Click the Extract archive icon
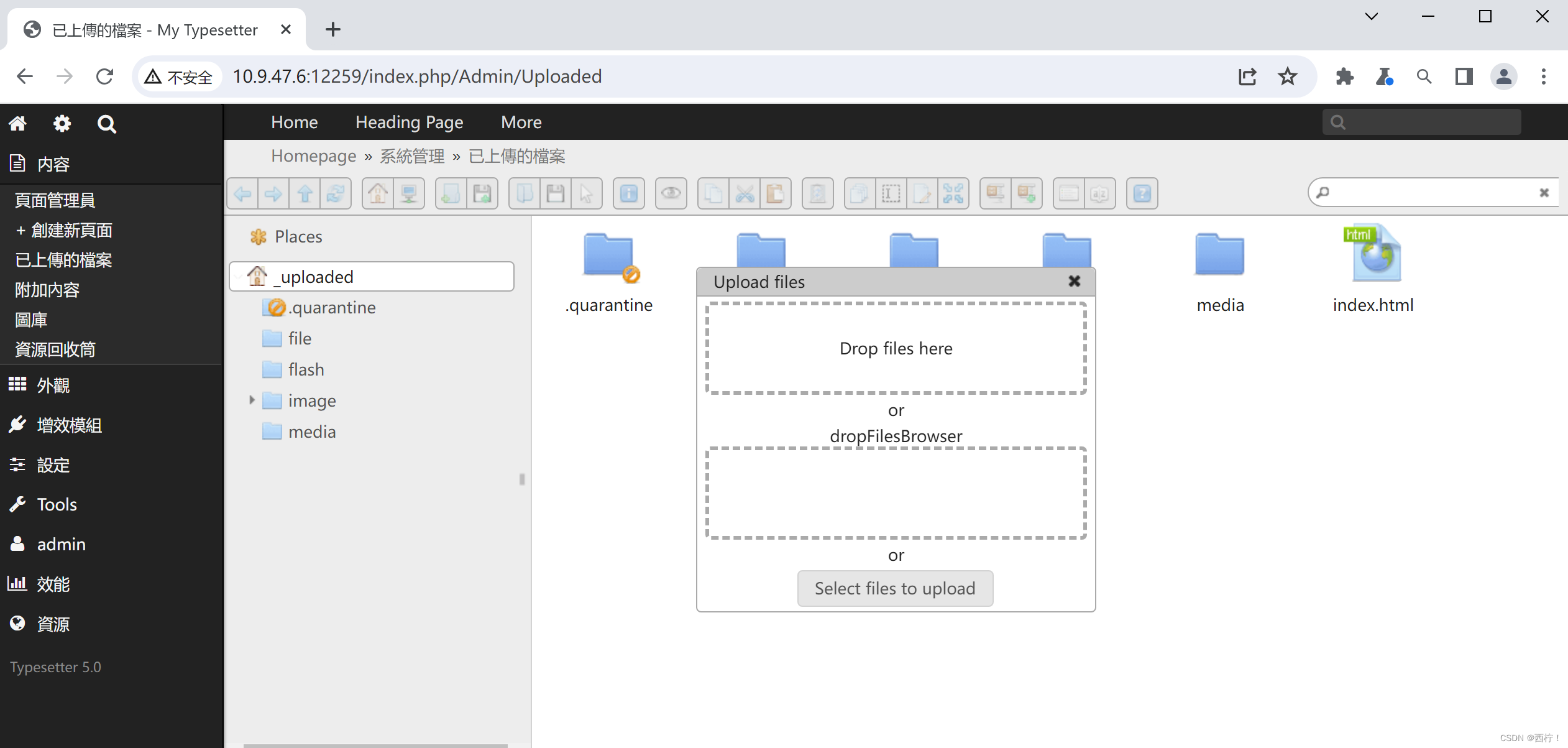Viewport: 1568px width, 748px height. (996, 194)
